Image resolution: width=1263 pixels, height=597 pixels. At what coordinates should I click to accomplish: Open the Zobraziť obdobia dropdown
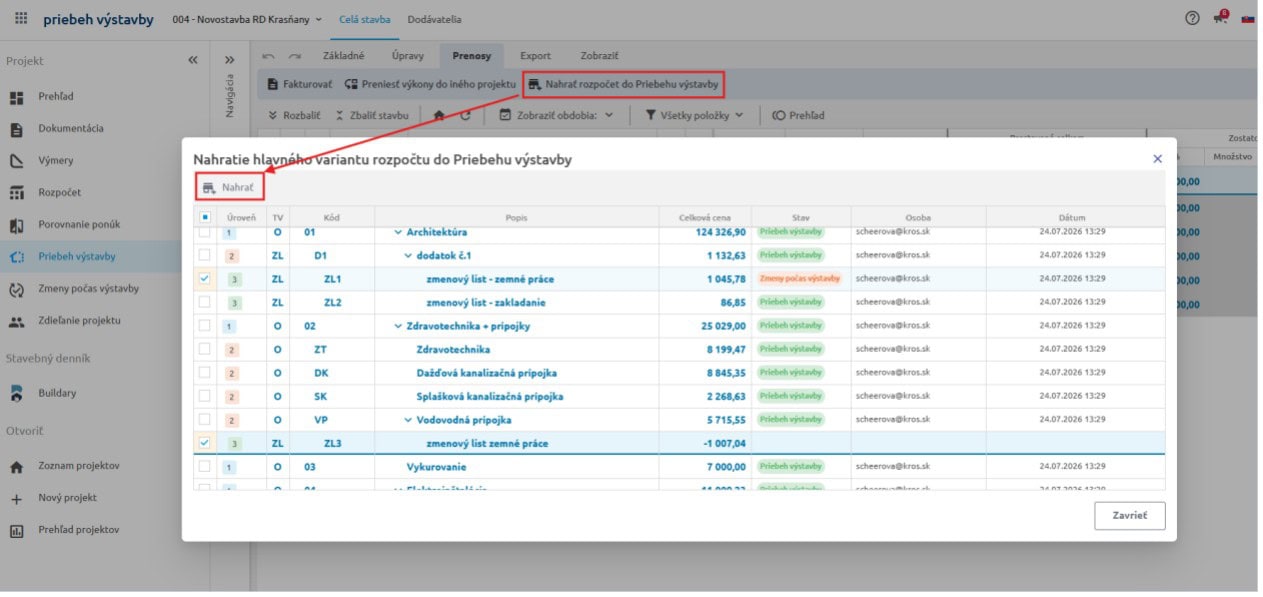click(556, 115)
